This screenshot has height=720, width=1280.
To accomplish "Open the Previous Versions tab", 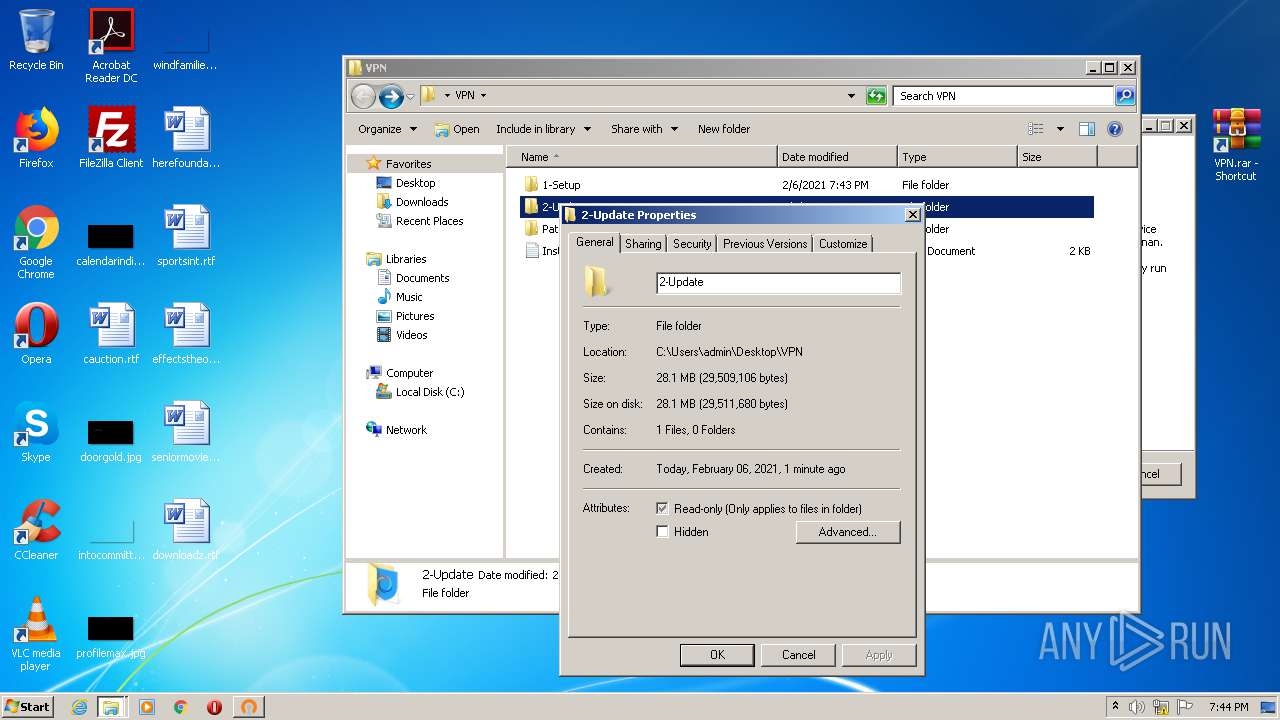I will pos(765,244).
